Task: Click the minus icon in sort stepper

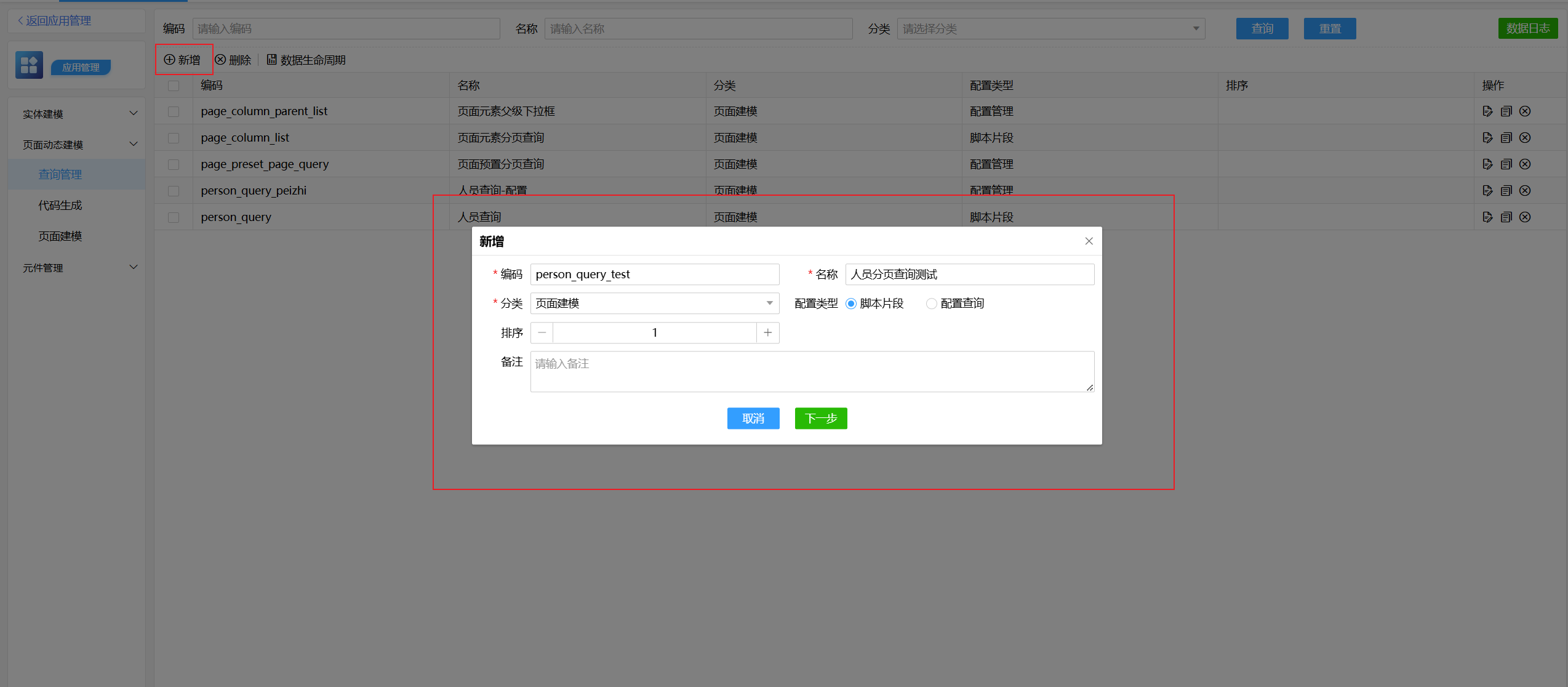Action: [542, 333]
